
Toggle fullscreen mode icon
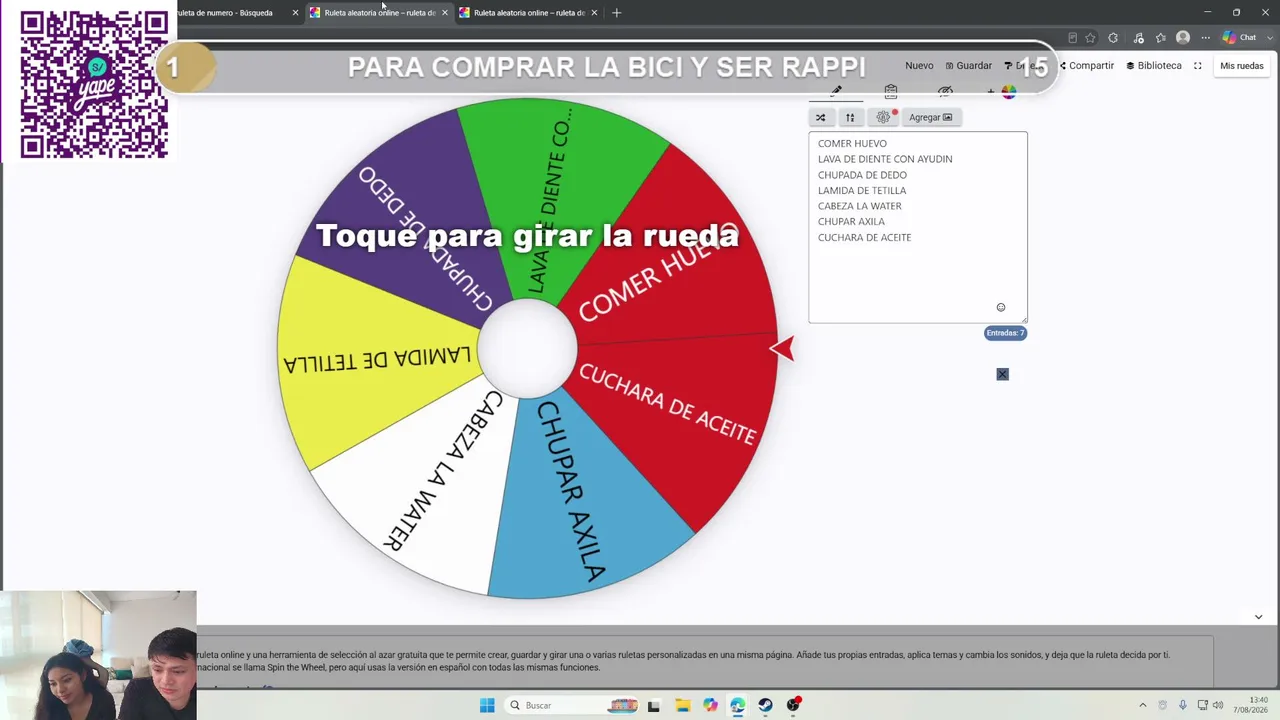[1198, 66]
